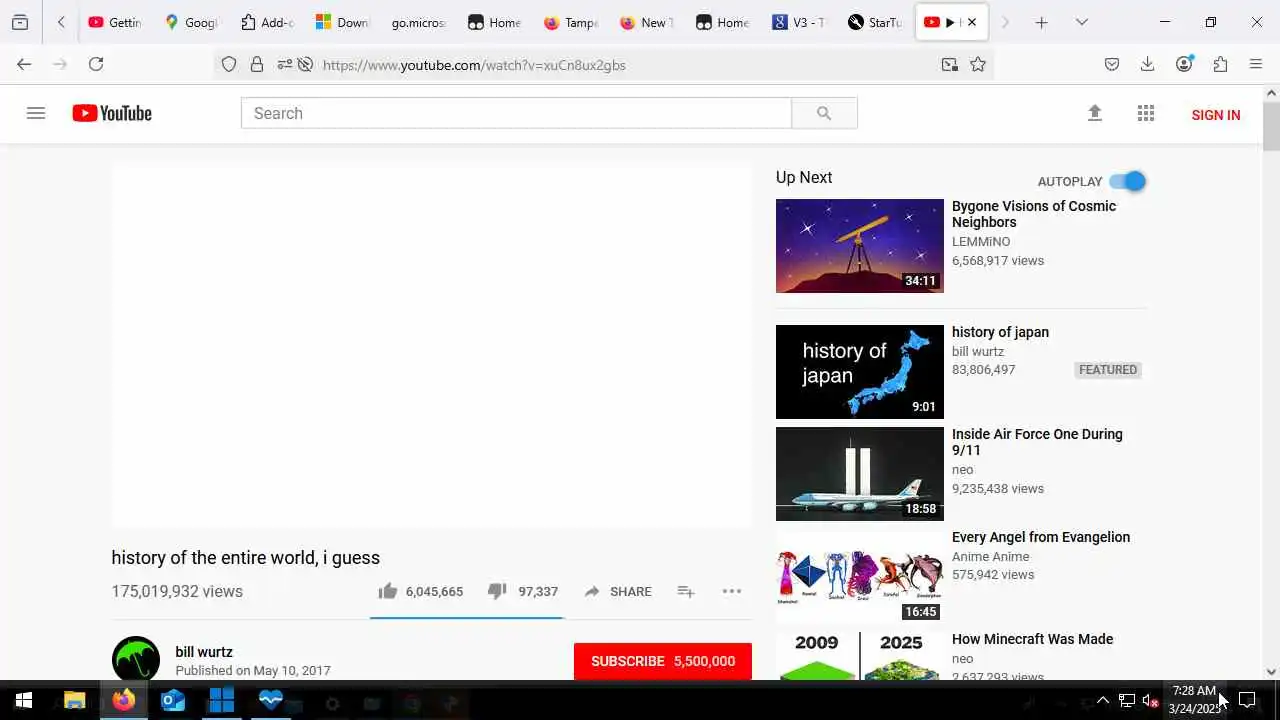Close the active YouTube tab

click(972, 22)
